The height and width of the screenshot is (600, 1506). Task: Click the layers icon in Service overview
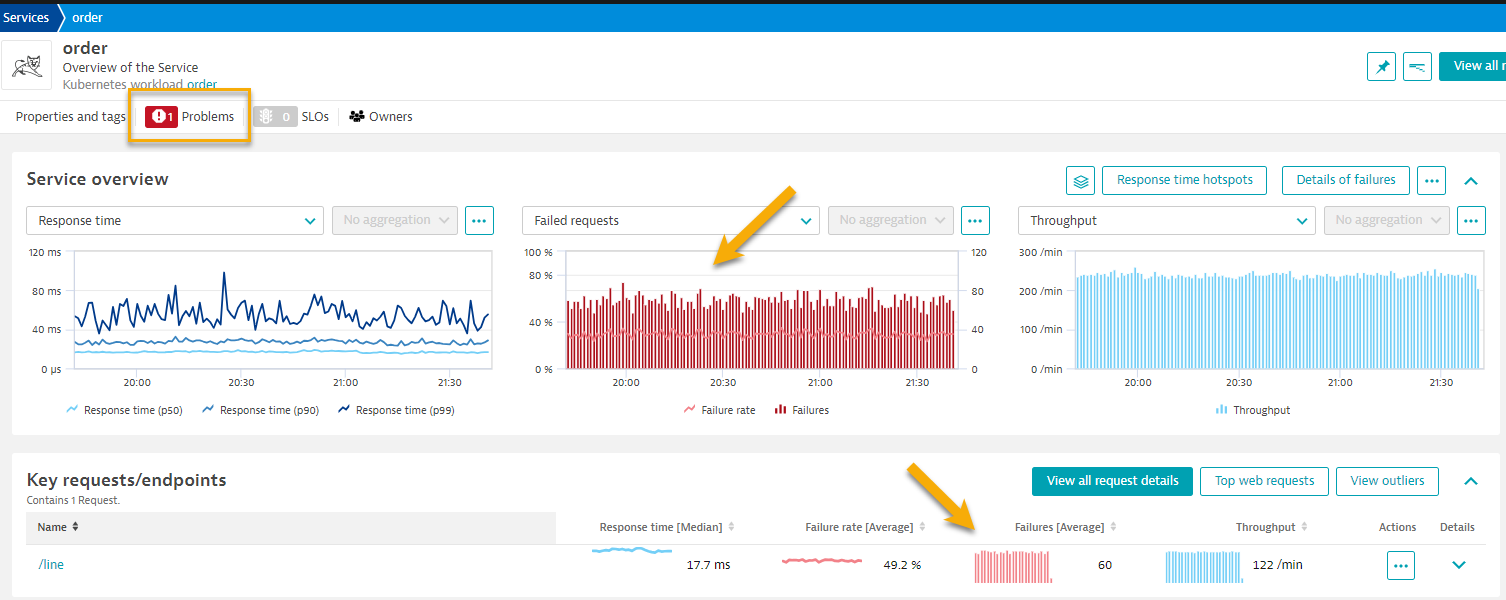[1080, 181]
